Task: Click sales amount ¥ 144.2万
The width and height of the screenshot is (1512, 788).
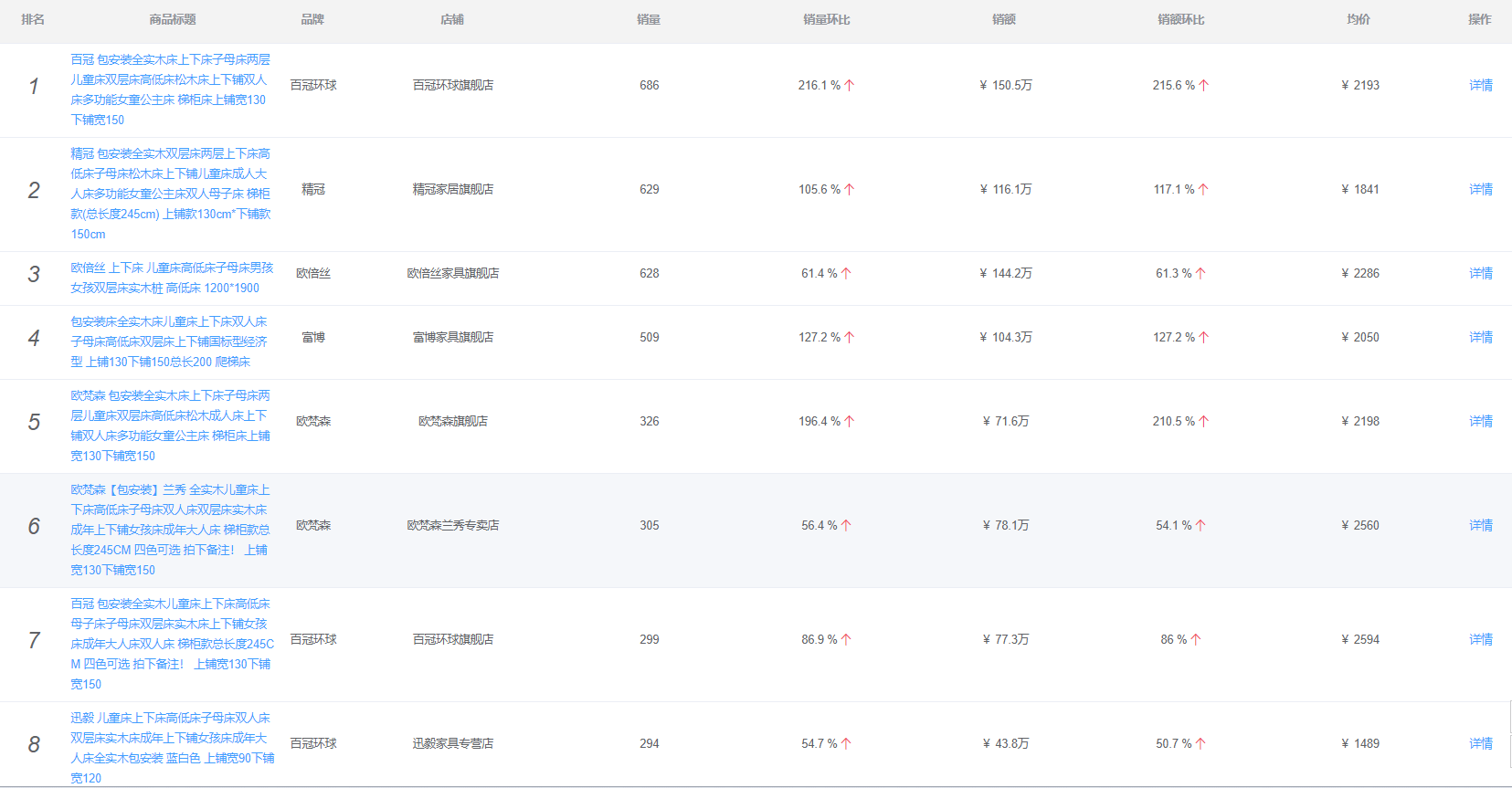Action: pos(1006,273)
